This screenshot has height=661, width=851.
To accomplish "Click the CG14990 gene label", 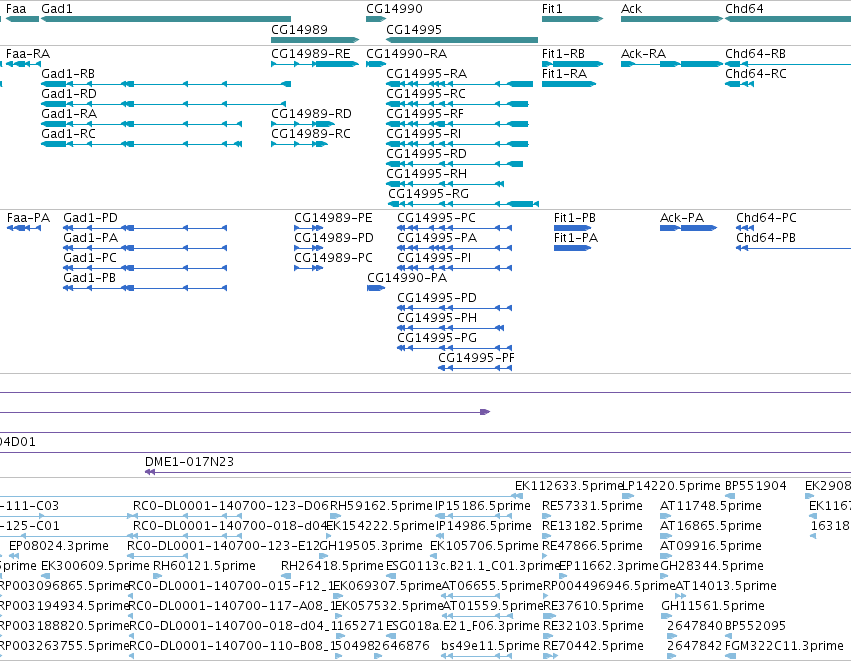I will click(x=394, y=9).
